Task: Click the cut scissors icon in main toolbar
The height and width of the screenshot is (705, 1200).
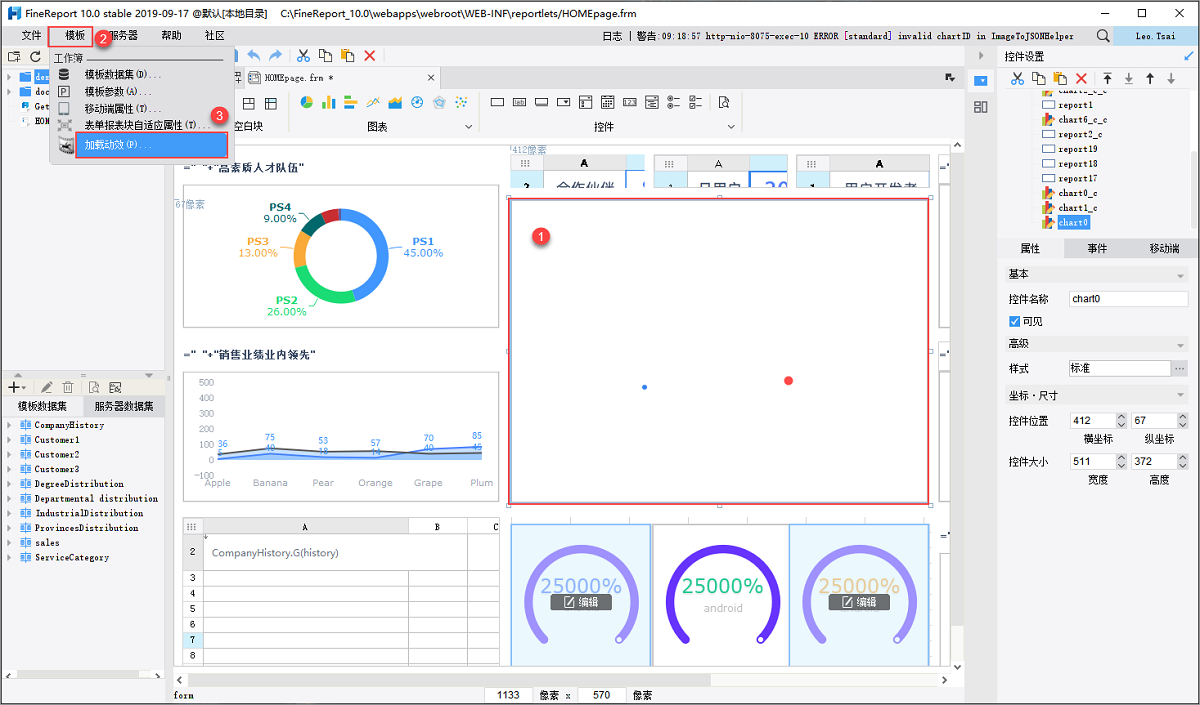Action: coord(302,56)
